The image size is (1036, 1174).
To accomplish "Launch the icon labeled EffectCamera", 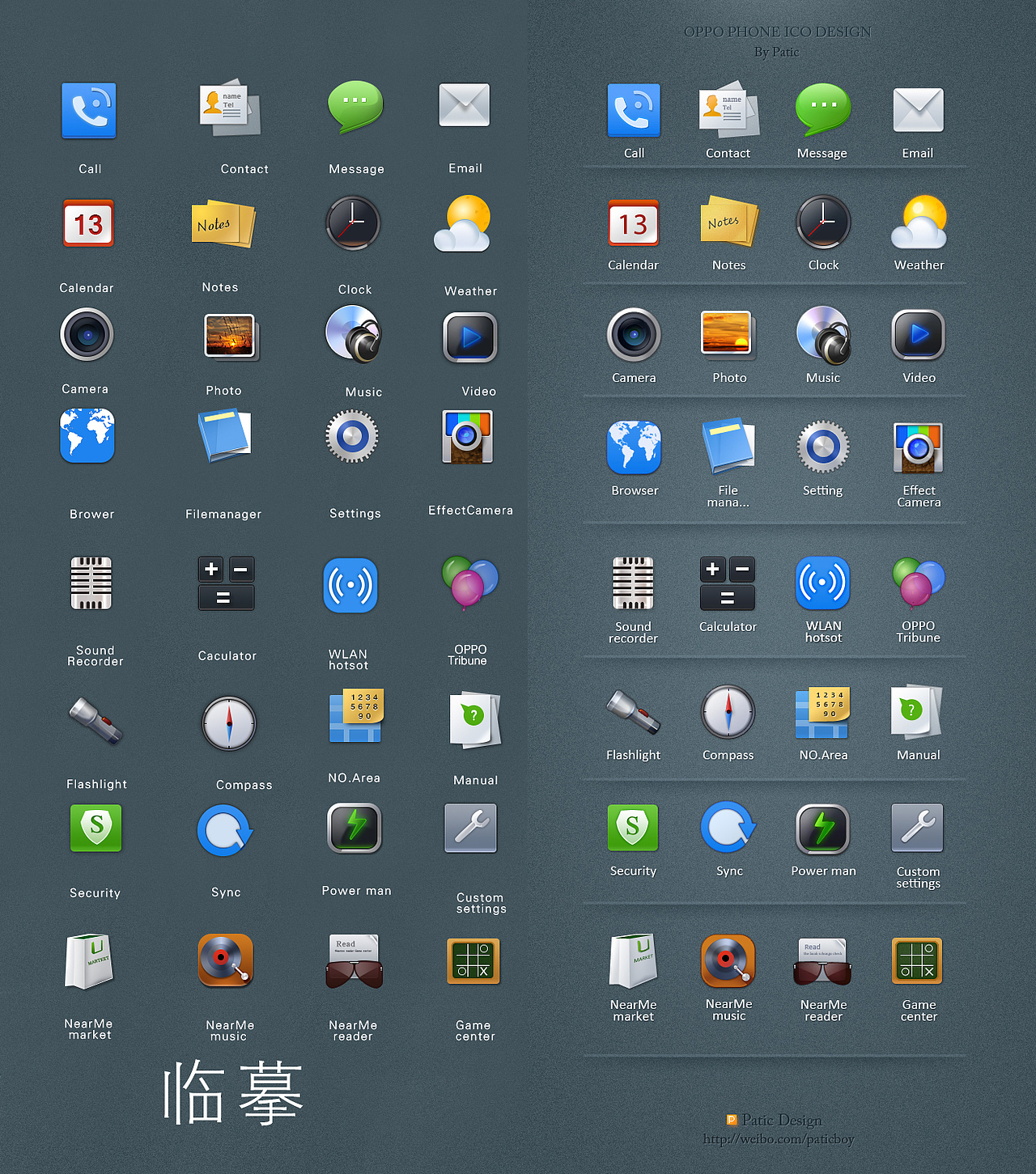I will [x=467, y=437].
